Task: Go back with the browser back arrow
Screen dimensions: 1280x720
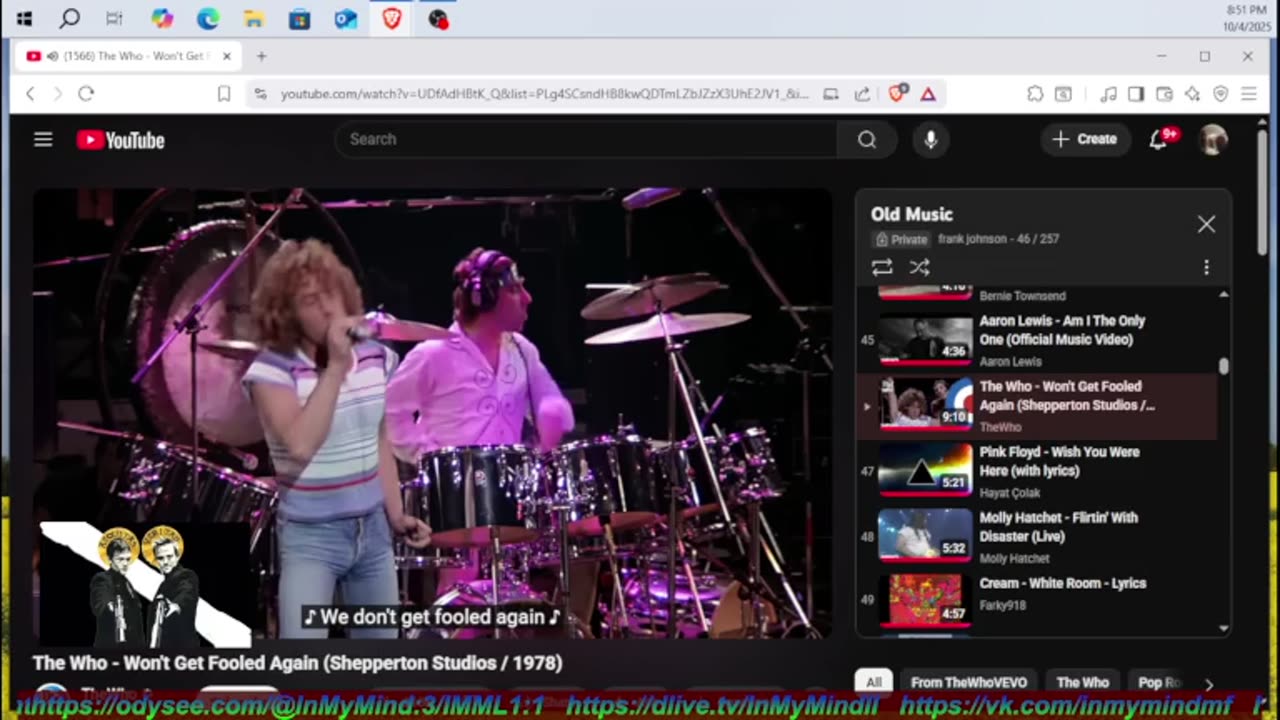Action: click(30, 94)
